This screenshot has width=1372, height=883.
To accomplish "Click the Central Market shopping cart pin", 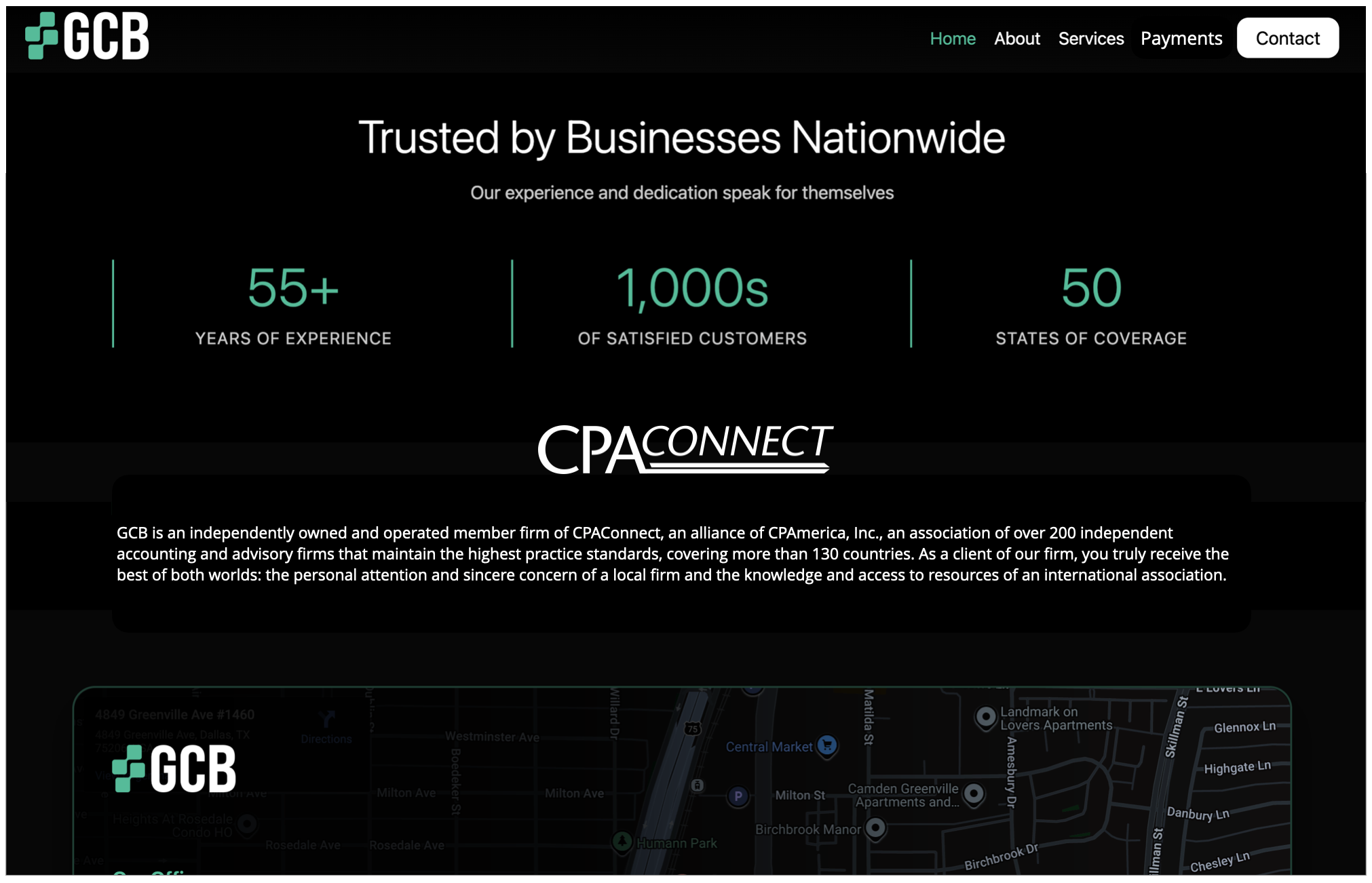I will coord(826,745).
